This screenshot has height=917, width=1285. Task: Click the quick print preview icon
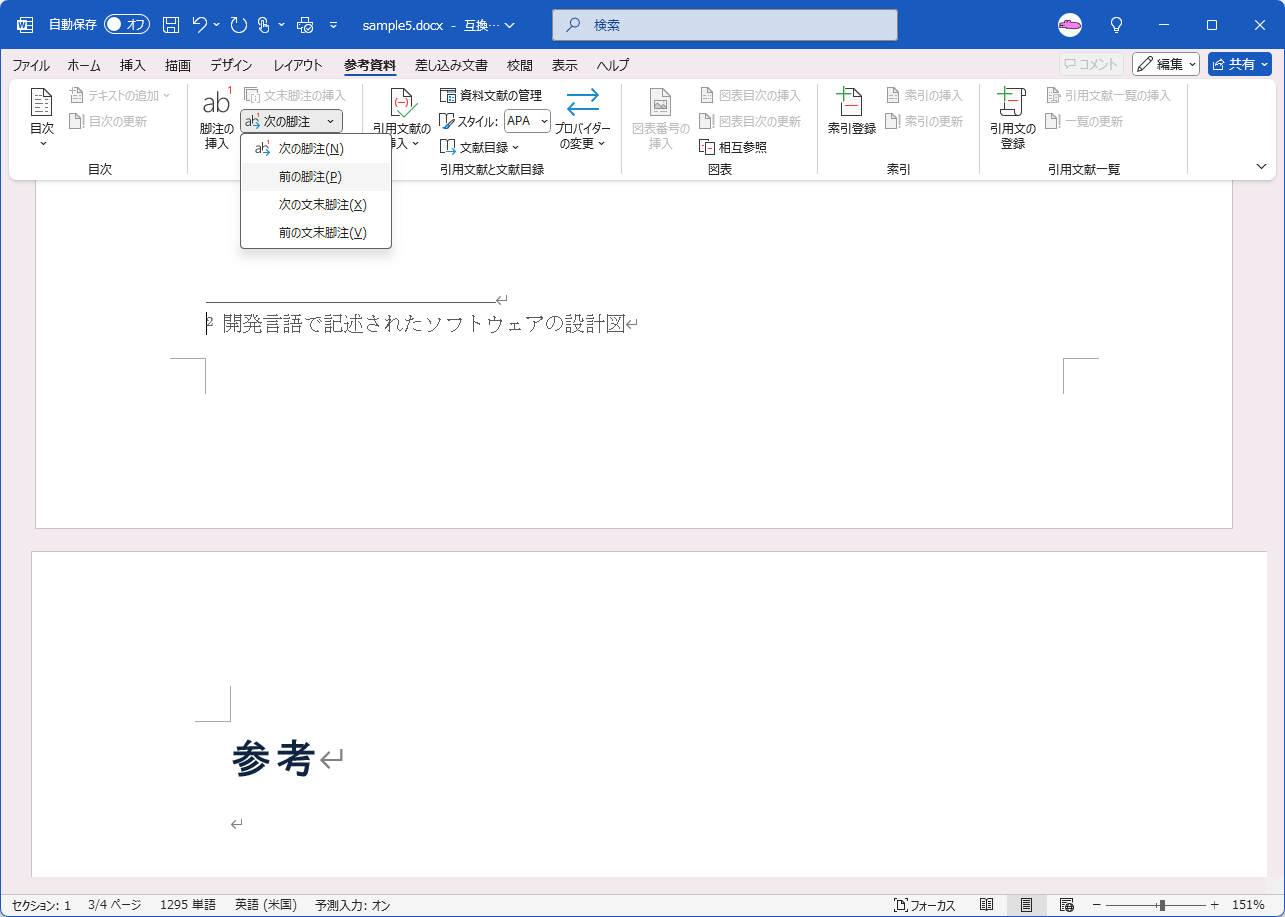(305, 25)
